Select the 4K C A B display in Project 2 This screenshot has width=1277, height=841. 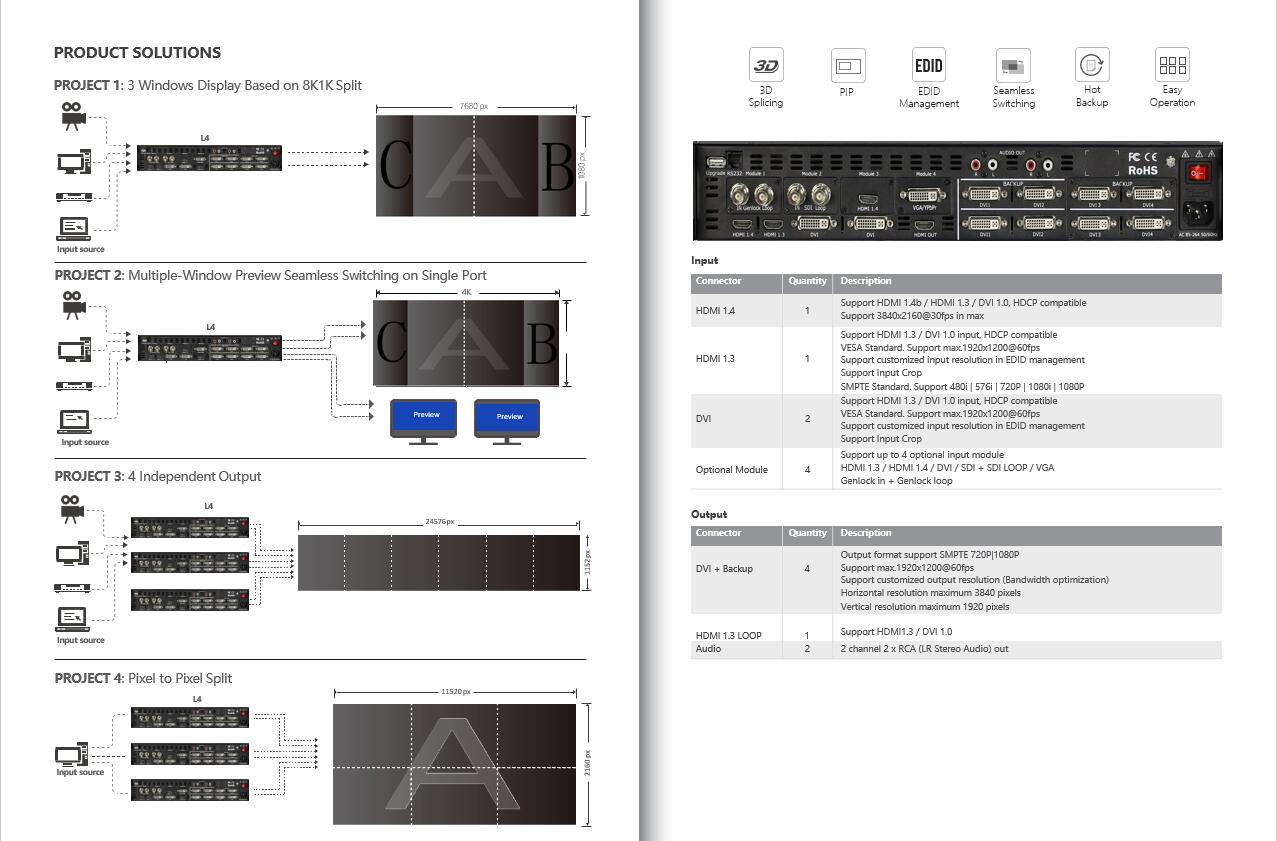click(466, 343)
